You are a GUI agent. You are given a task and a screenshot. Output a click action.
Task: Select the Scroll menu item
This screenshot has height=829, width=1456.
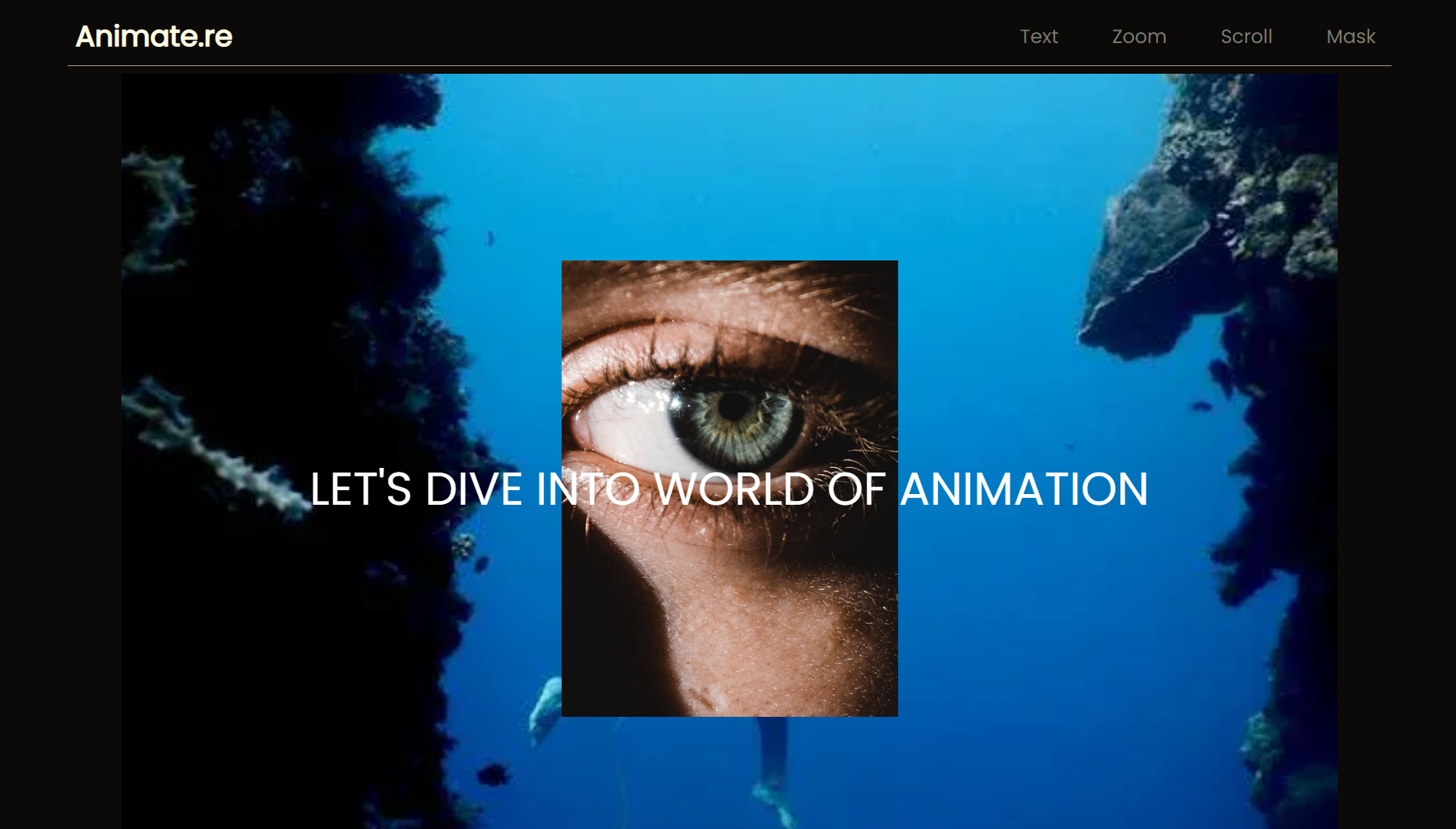tap(1246, 36)
